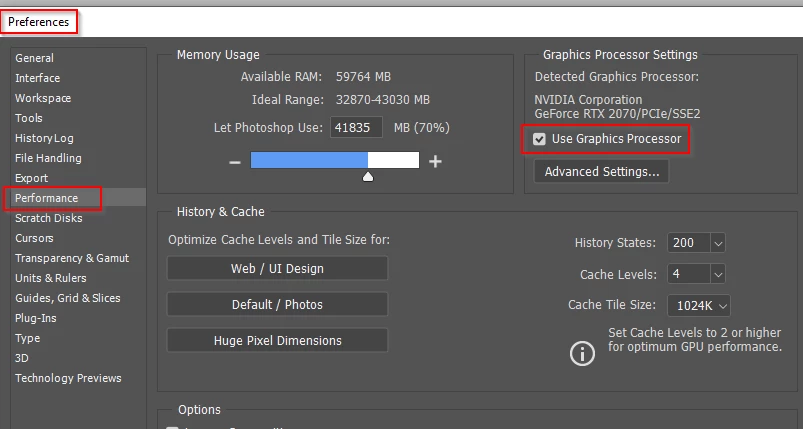The width and height of the screenshot is (803, 429).
Task: Click the Set Cache Levels tip text
Action: point(695,339)
